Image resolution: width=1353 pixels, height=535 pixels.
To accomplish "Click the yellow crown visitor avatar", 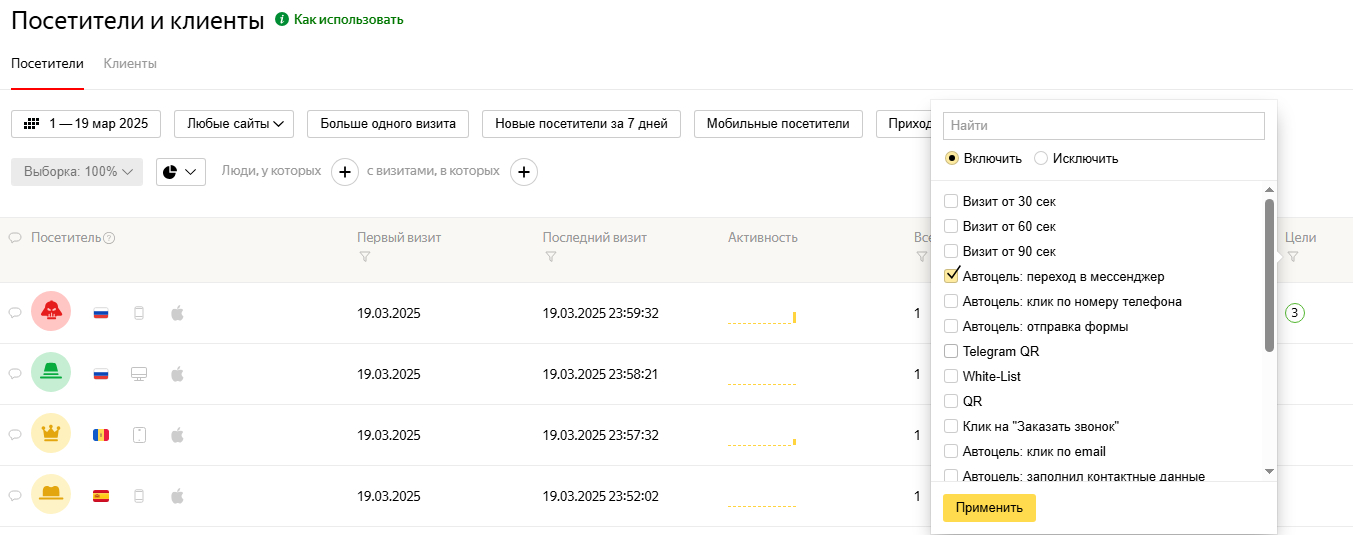I will [51, 434].
